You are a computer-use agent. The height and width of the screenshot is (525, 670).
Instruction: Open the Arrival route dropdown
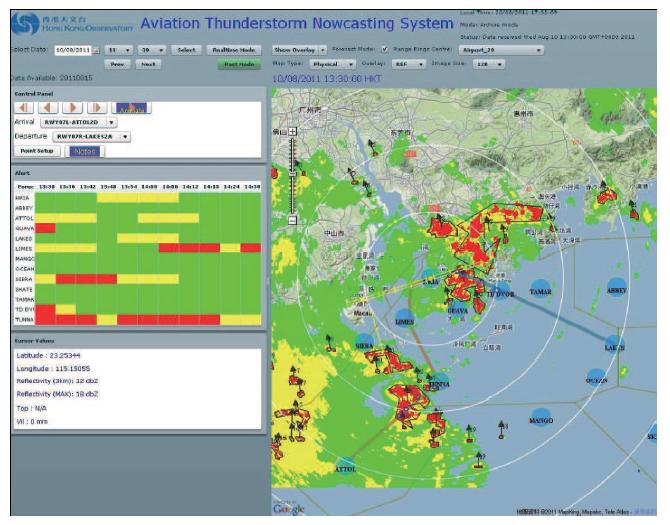111,122
